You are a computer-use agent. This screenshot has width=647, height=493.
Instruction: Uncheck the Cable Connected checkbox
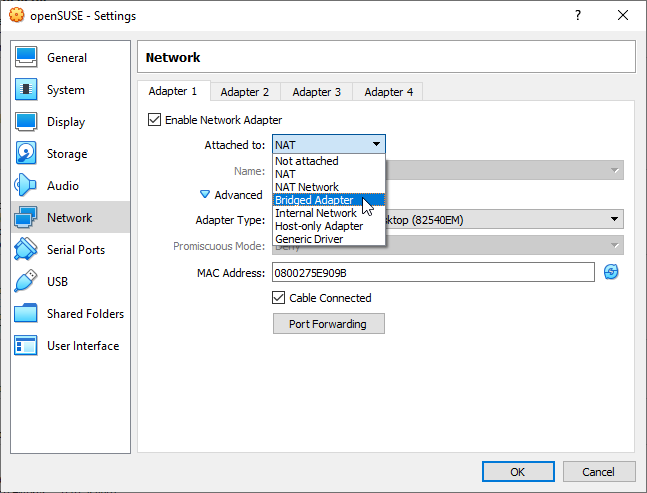(x=280, y=298)
